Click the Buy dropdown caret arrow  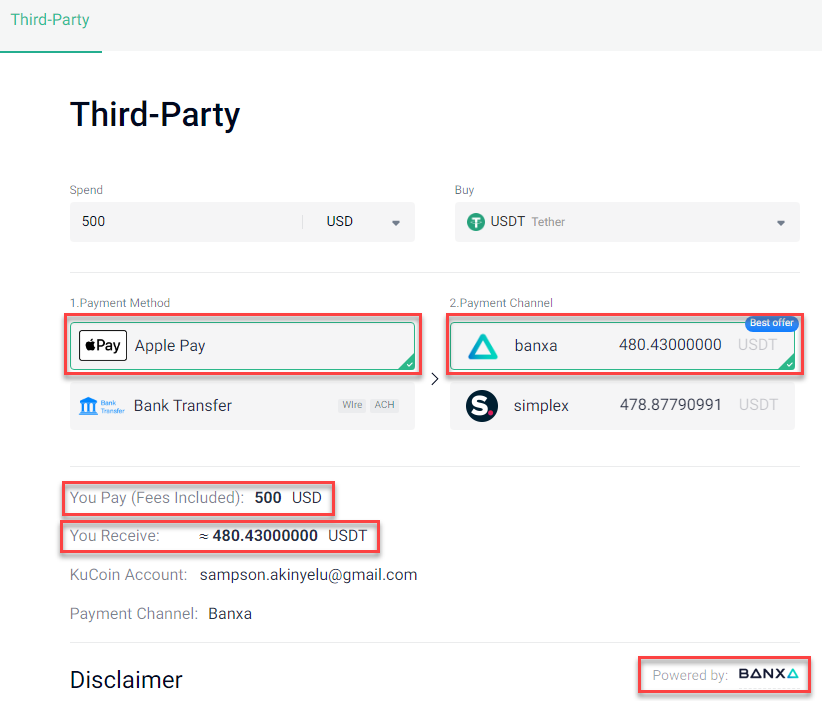click(x=781, y=223)
